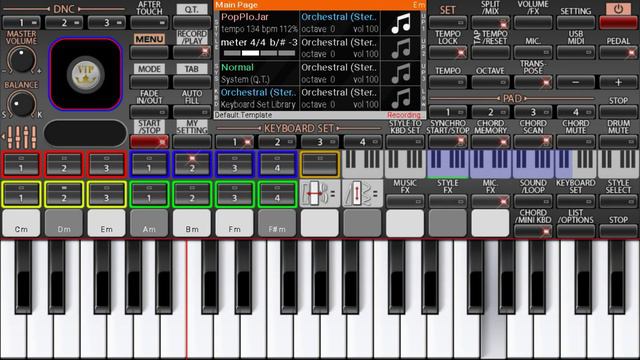Viewport: 640px width, 360px height.
Task: Tap the VIP crown joystick
Action: click(85, 74)
